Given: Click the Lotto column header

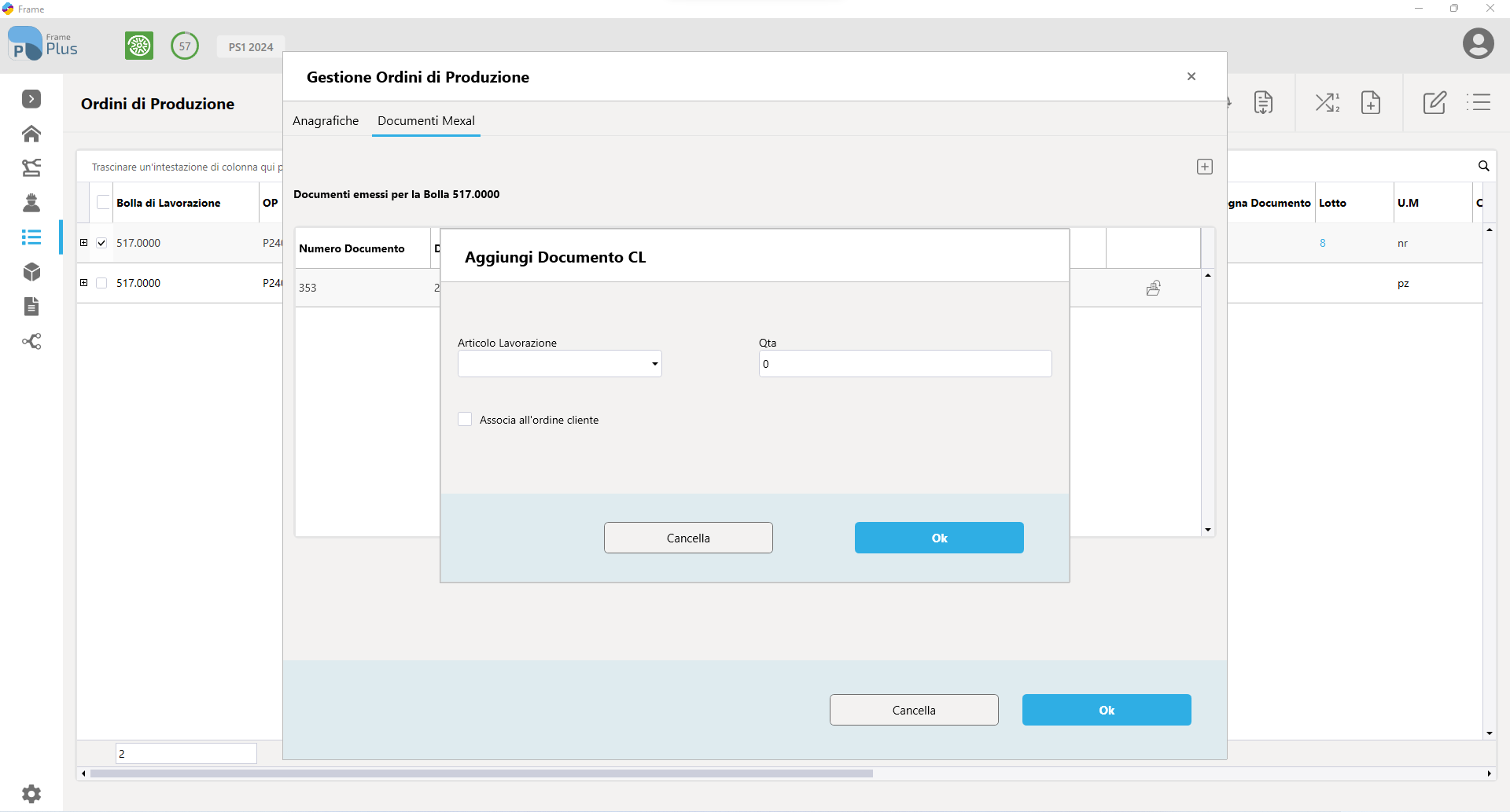Looking at the screenshot, I should point(1353,203).
